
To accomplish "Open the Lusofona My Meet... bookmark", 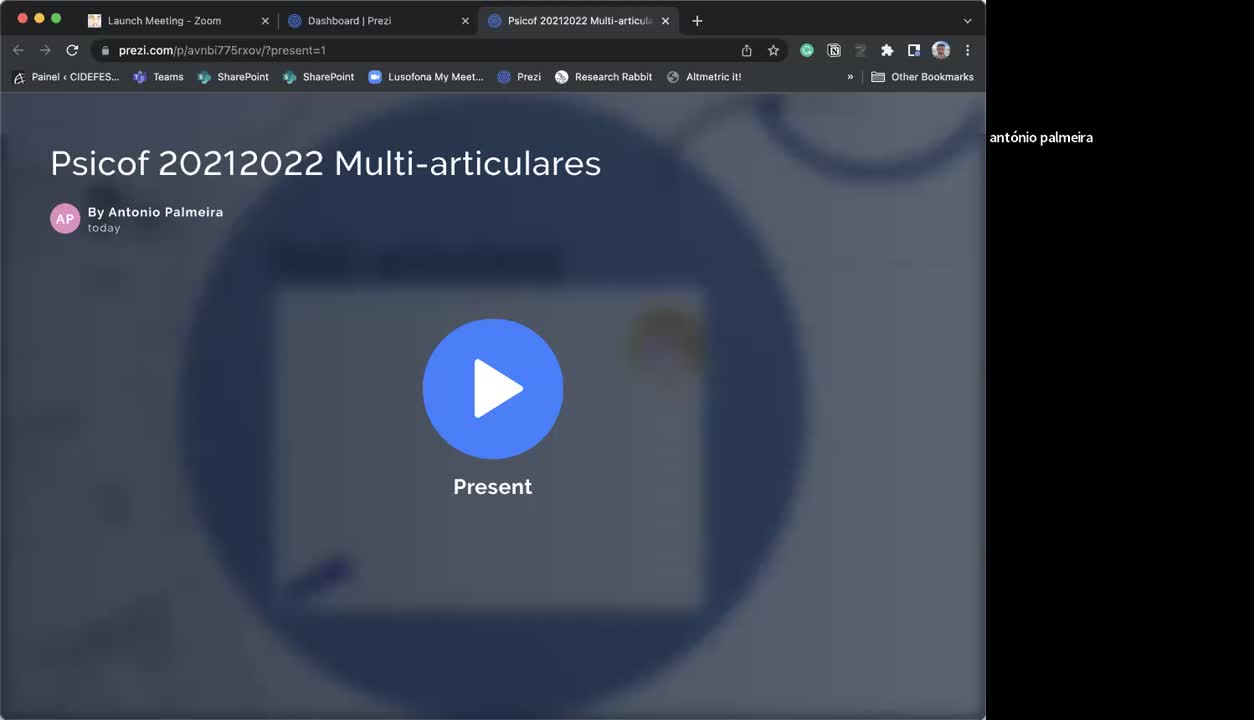I will 426,77.
